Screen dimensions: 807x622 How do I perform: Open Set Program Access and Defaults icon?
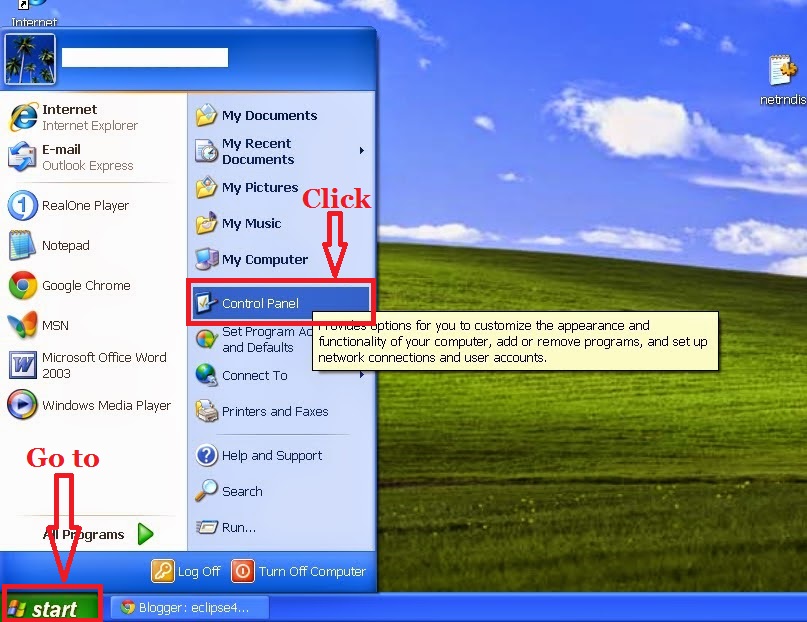[206, 339]
